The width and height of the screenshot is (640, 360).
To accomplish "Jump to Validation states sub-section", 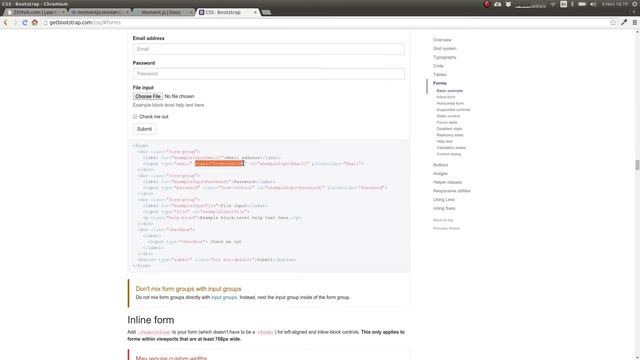I will coord(451,148).
